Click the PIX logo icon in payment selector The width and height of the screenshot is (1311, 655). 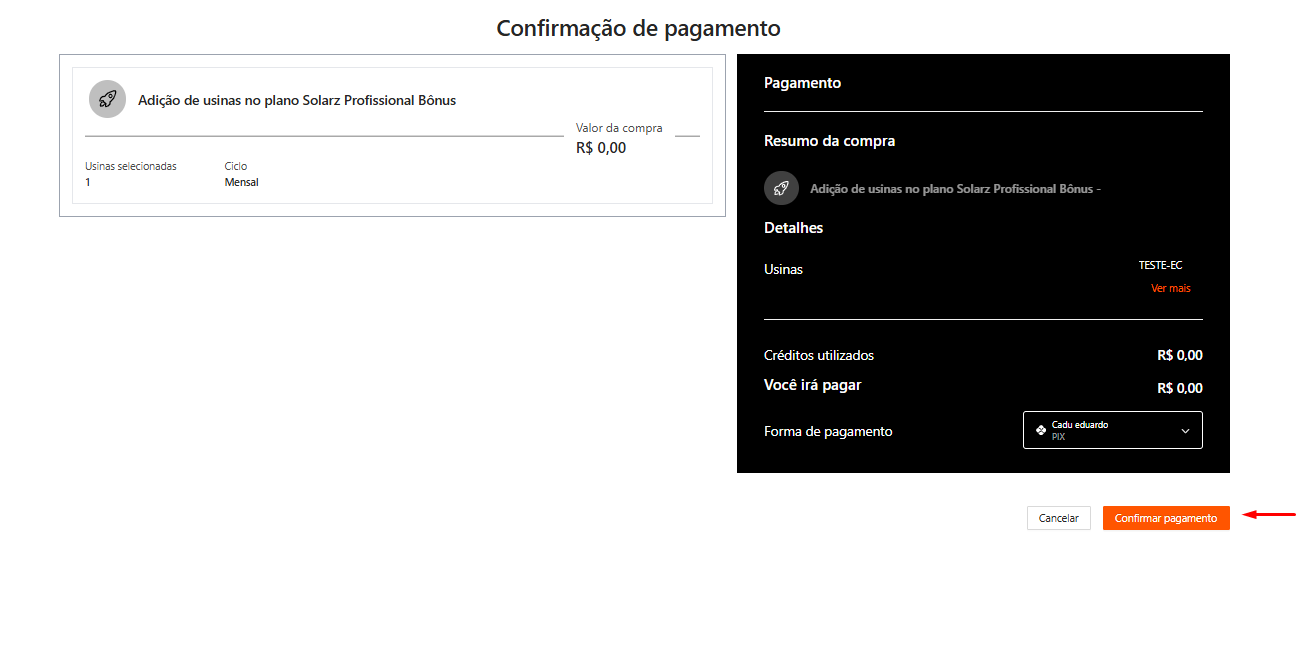(1041, 430)
